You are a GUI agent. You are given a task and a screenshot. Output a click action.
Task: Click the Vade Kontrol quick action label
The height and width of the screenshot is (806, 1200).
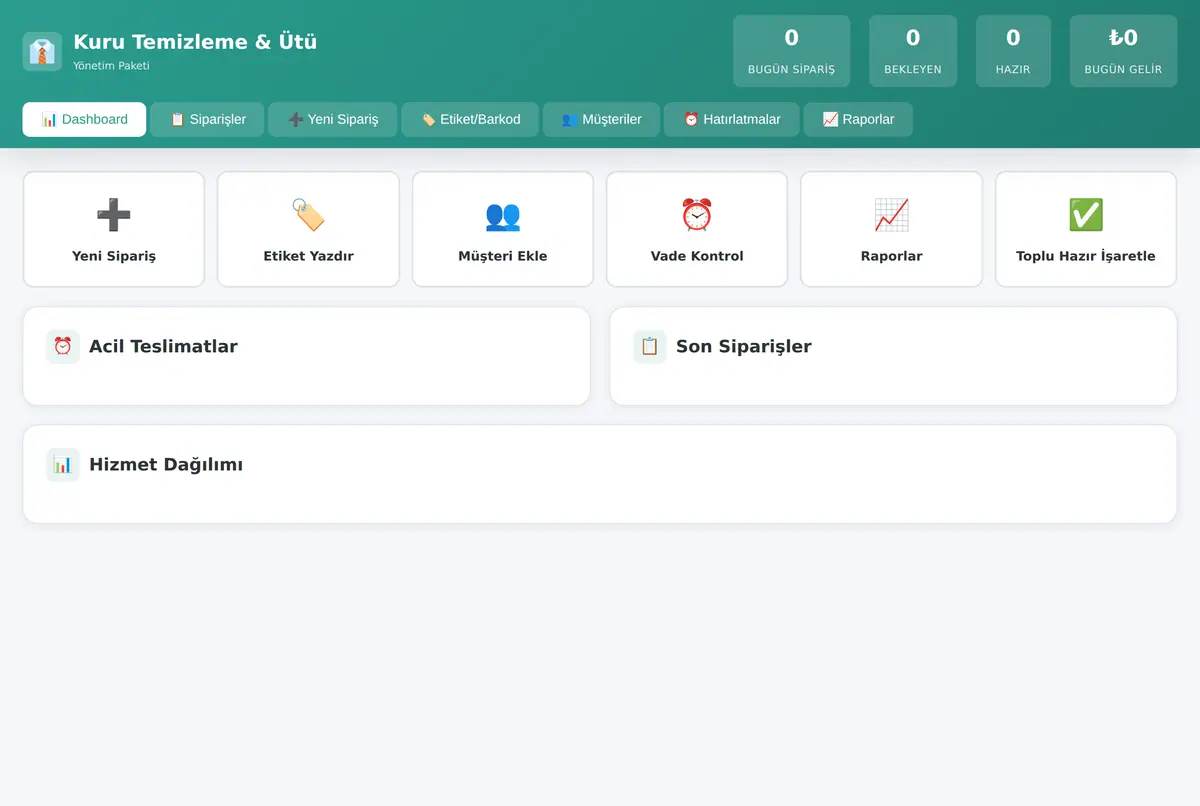coord(697,256)
